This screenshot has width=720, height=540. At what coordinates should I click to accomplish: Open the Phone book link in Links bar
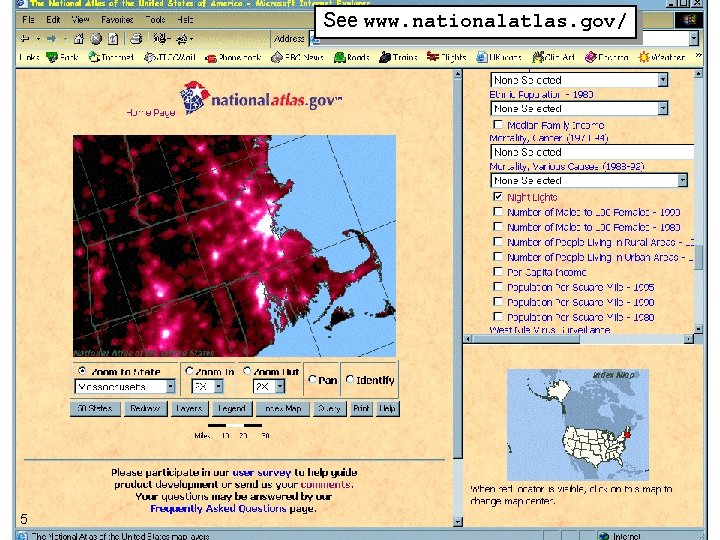pos(233,57)
